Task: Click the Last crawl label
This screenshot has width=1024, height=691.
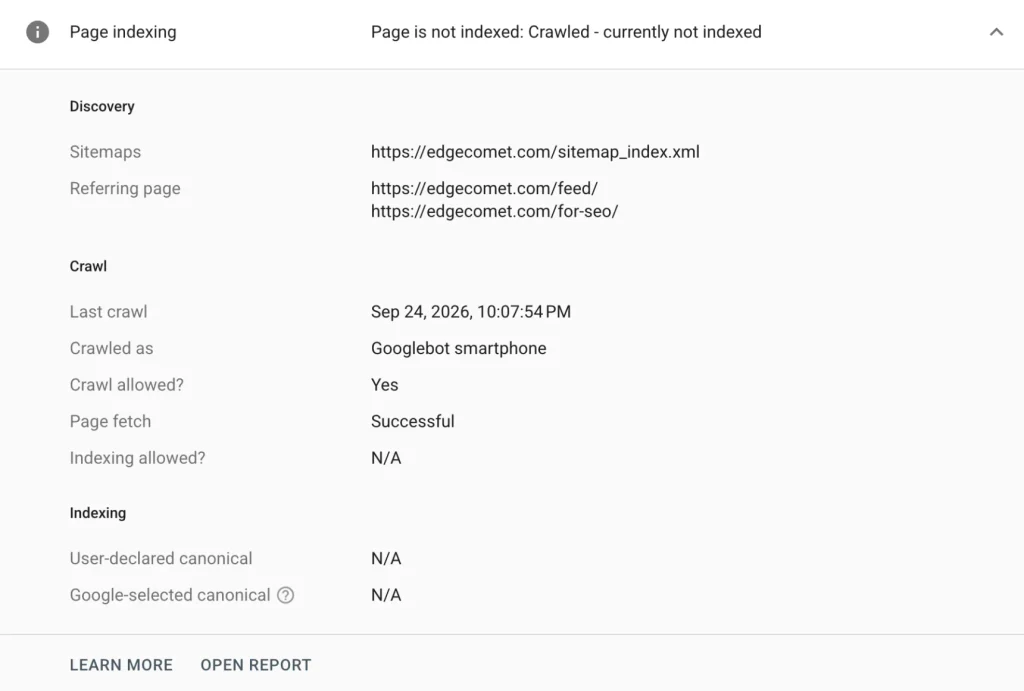Action: [108, 312]
